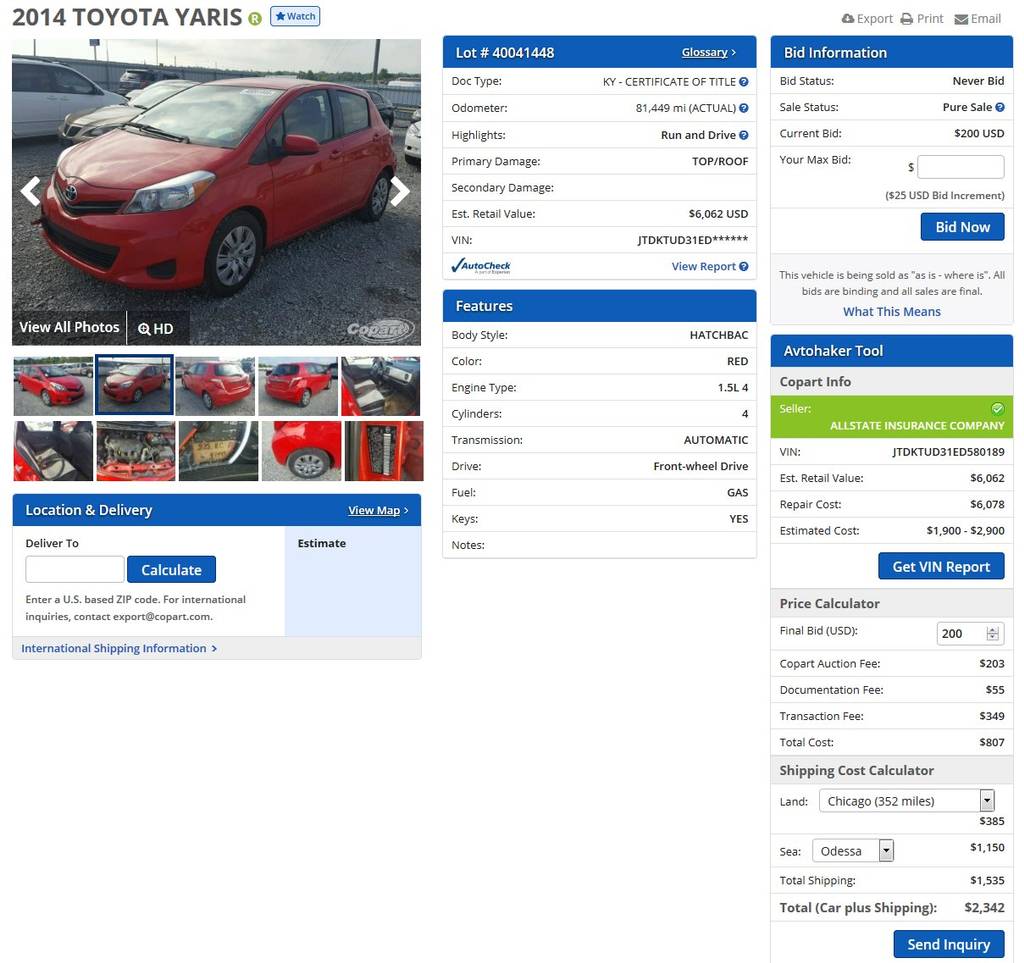
Task: Select thumbnail showing wheel close-up
Action: point(301,451)
